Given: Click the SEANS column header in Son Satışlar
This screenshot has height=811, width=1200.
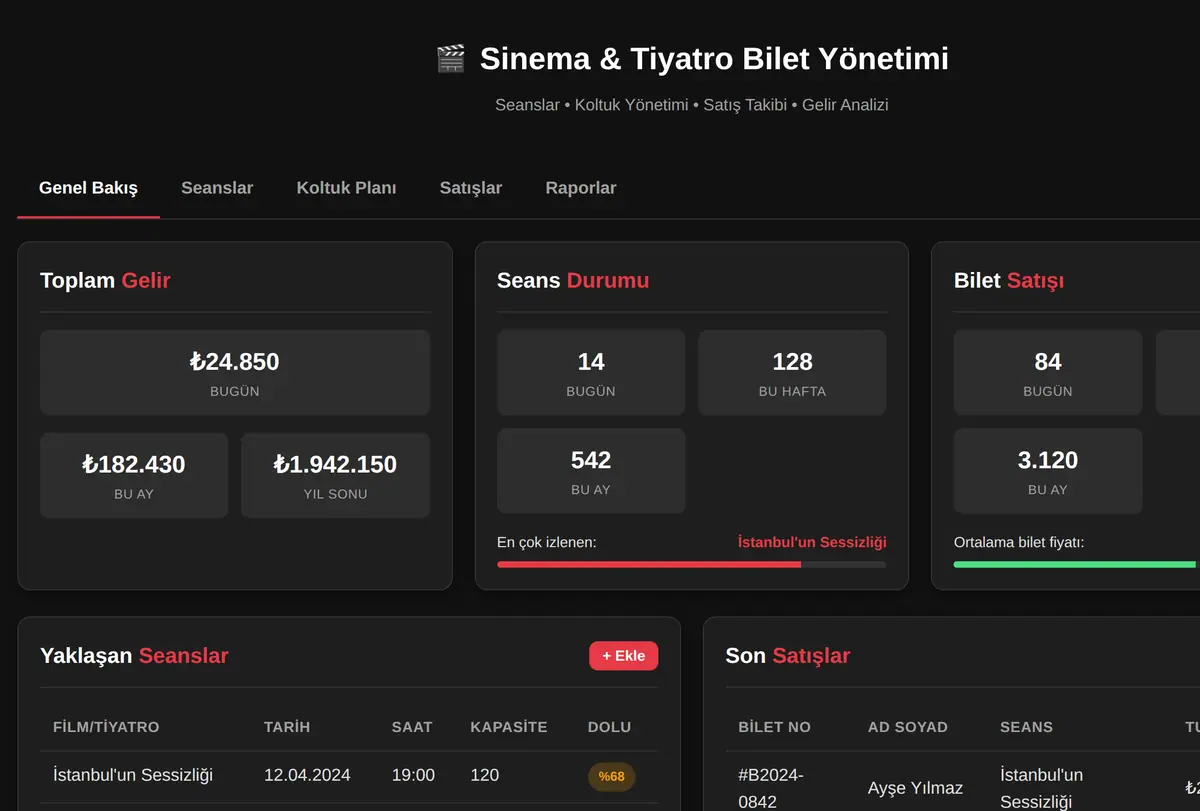Looking at the screenshot, I should (x=1026, y=727).
